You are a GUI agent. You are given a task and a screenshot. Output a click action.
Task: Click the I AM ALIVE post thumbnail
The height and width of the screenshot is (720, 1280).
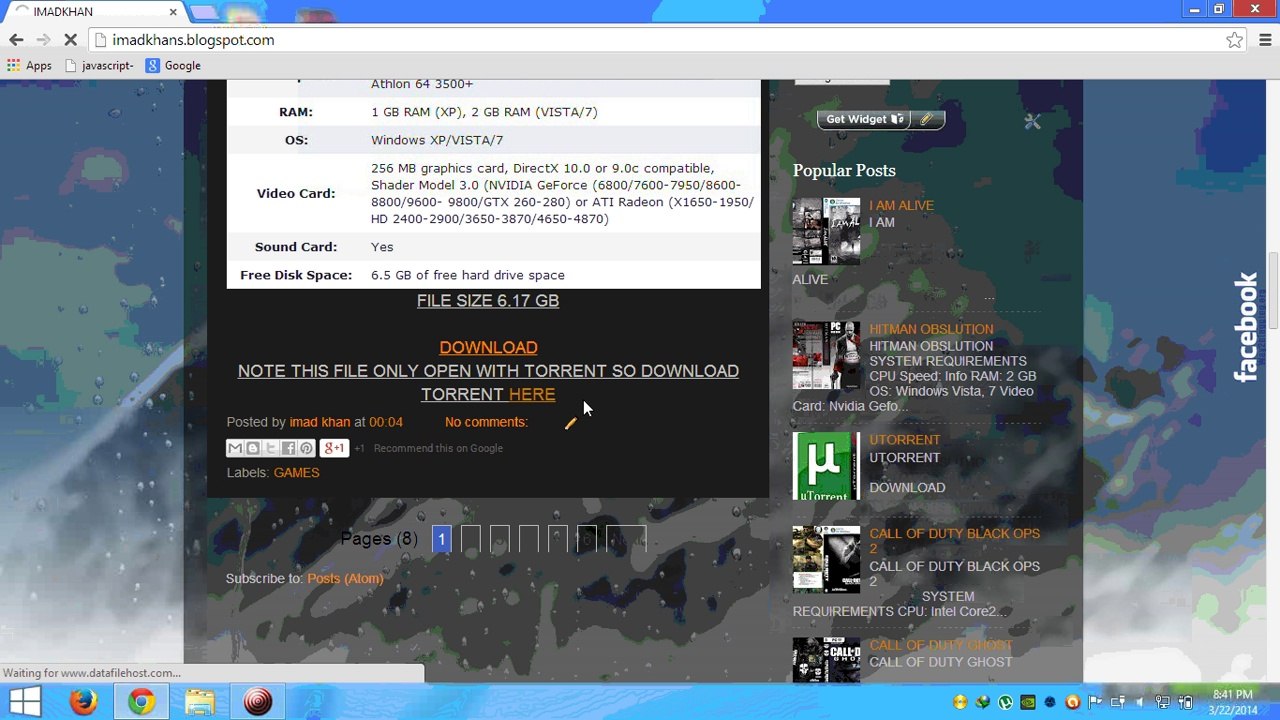tap(826, 231)
